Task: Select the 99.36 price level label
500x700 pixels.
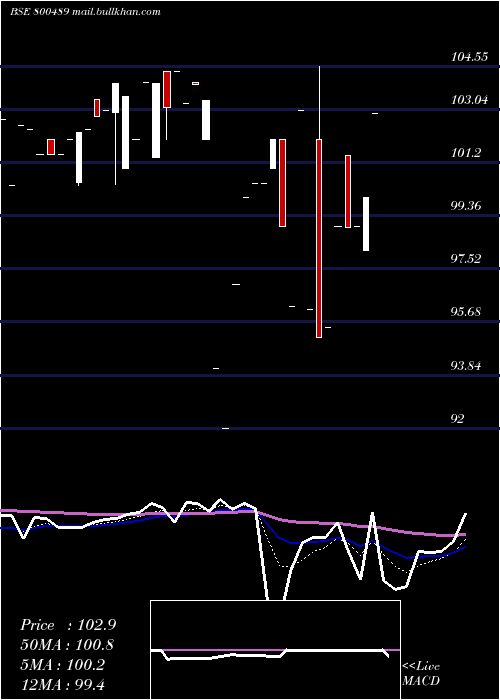Action: pos(466,206)
